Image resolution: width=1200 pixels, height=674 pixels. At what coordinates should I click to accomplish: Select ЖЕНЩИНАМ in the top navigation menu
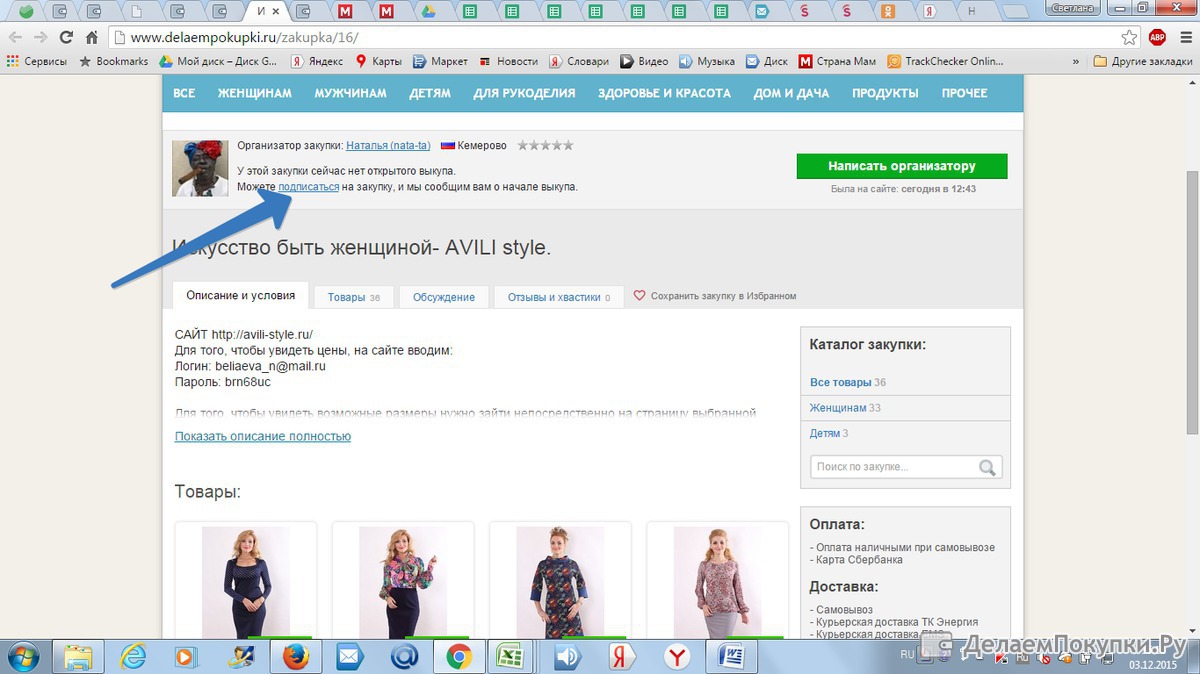coord(254,93)
